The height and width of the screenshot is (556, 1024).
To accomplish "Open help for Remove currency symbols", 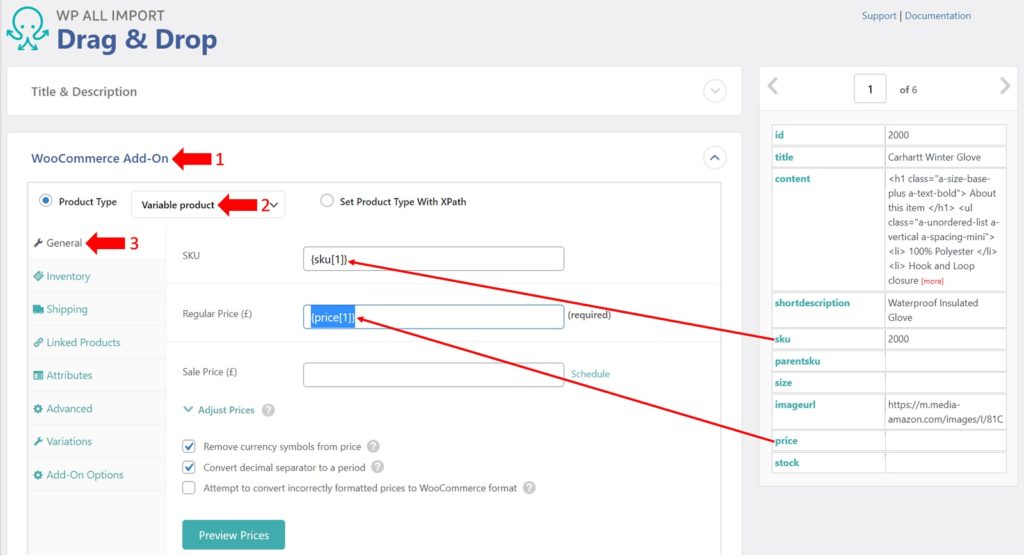I will pos(373,446).
